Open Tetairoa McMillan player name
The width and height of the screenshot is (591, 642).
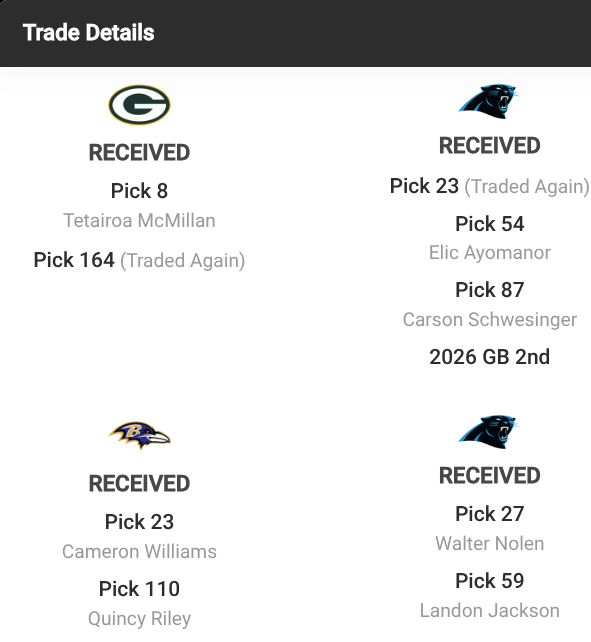click(x=139, y=221)
